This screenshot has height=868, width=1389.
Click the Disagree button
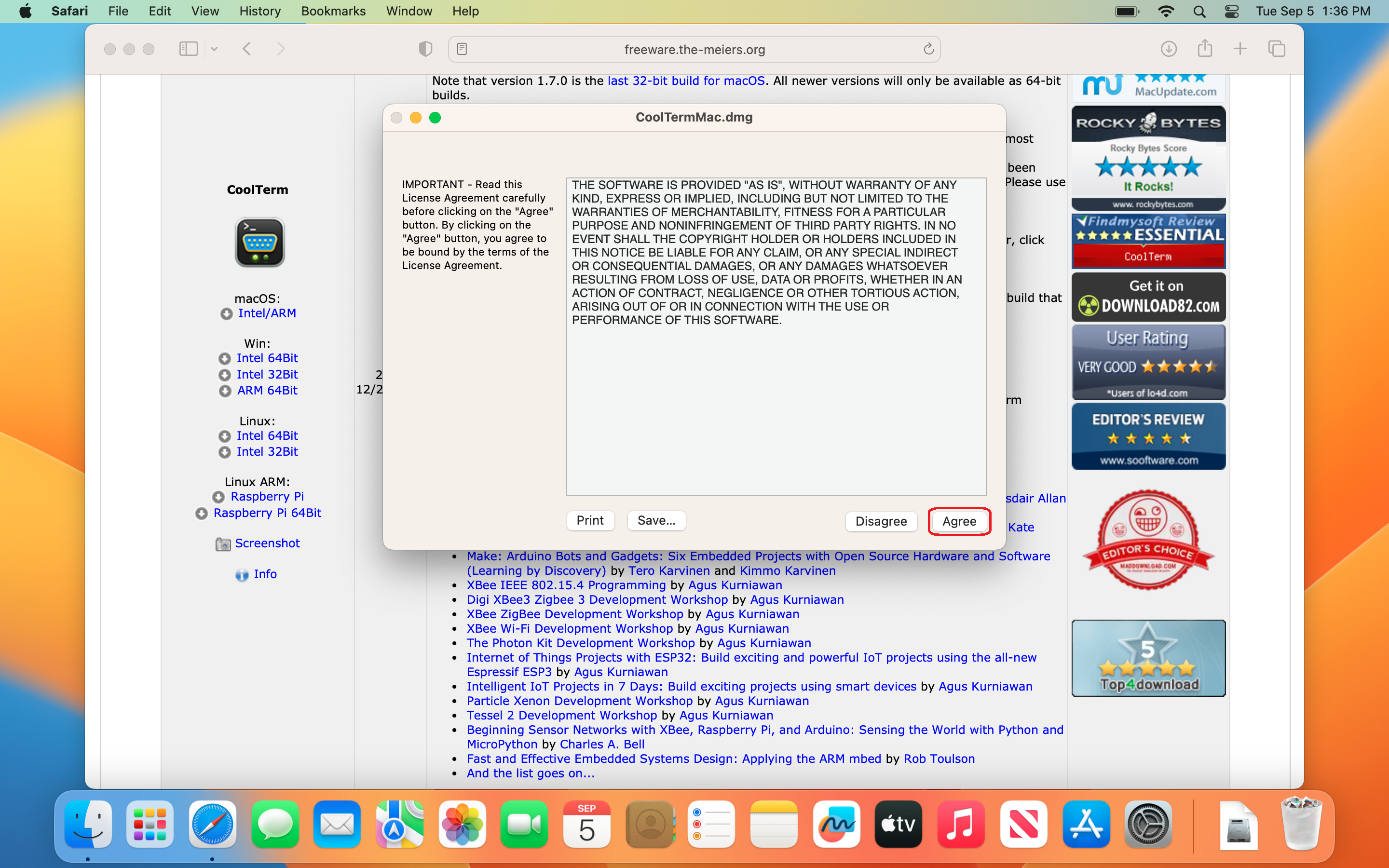coord(881,521)
